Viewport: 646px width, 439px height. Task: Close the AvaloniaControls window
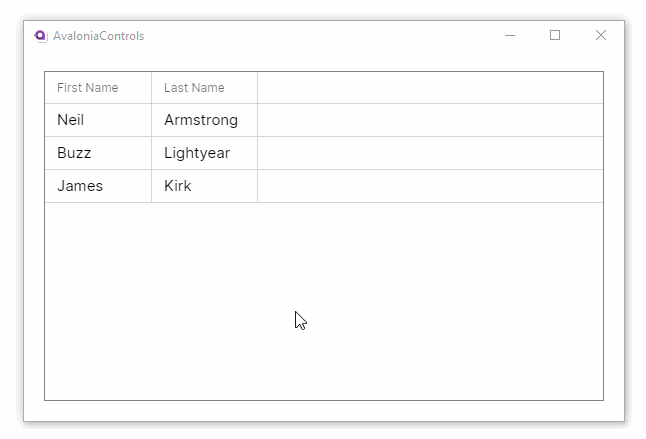pyautogui.click(x=601, y=36)
